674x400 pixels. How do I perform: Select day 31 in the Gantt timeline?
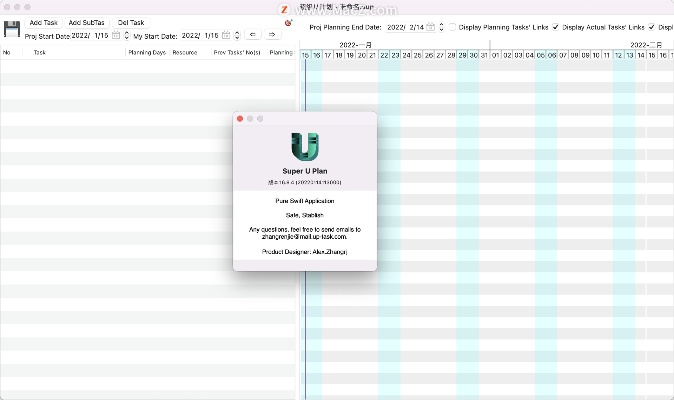click(484, 55)
